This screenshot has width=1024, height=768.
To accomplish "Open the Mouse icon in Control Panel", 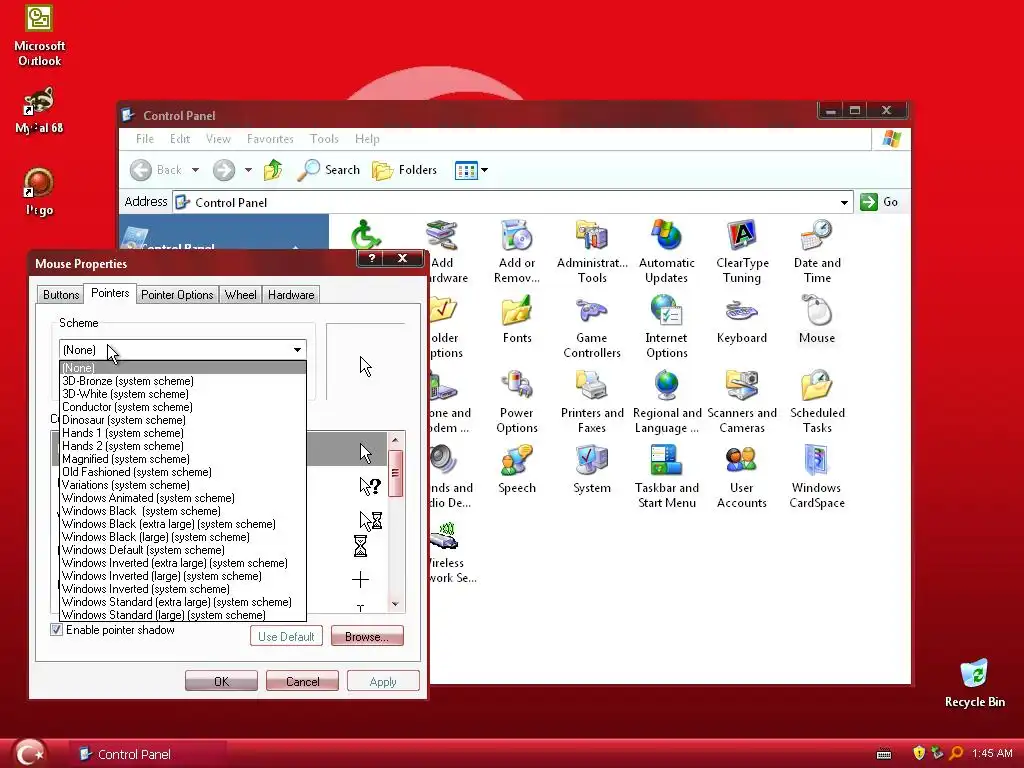I will coord(817,319).
